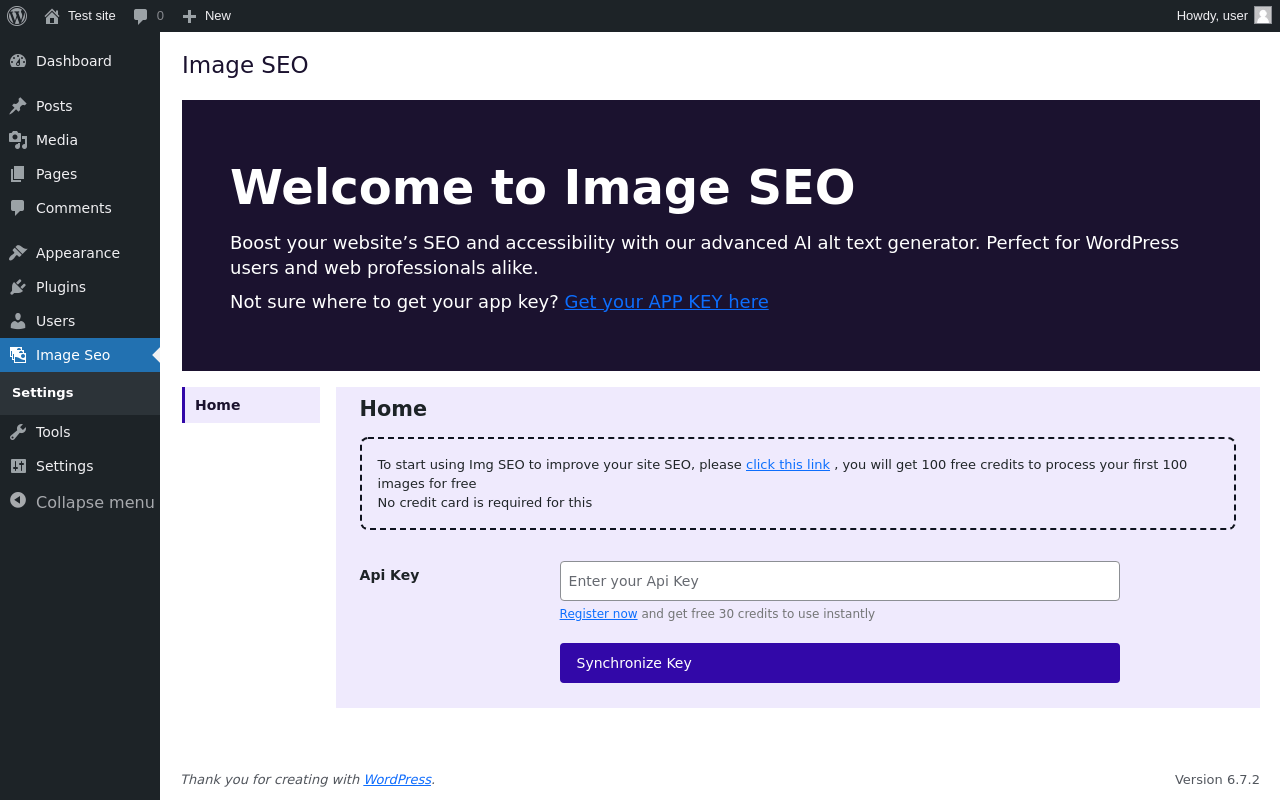
Task: Click the Media icon in sidebar
Action: tap(18, 140)
